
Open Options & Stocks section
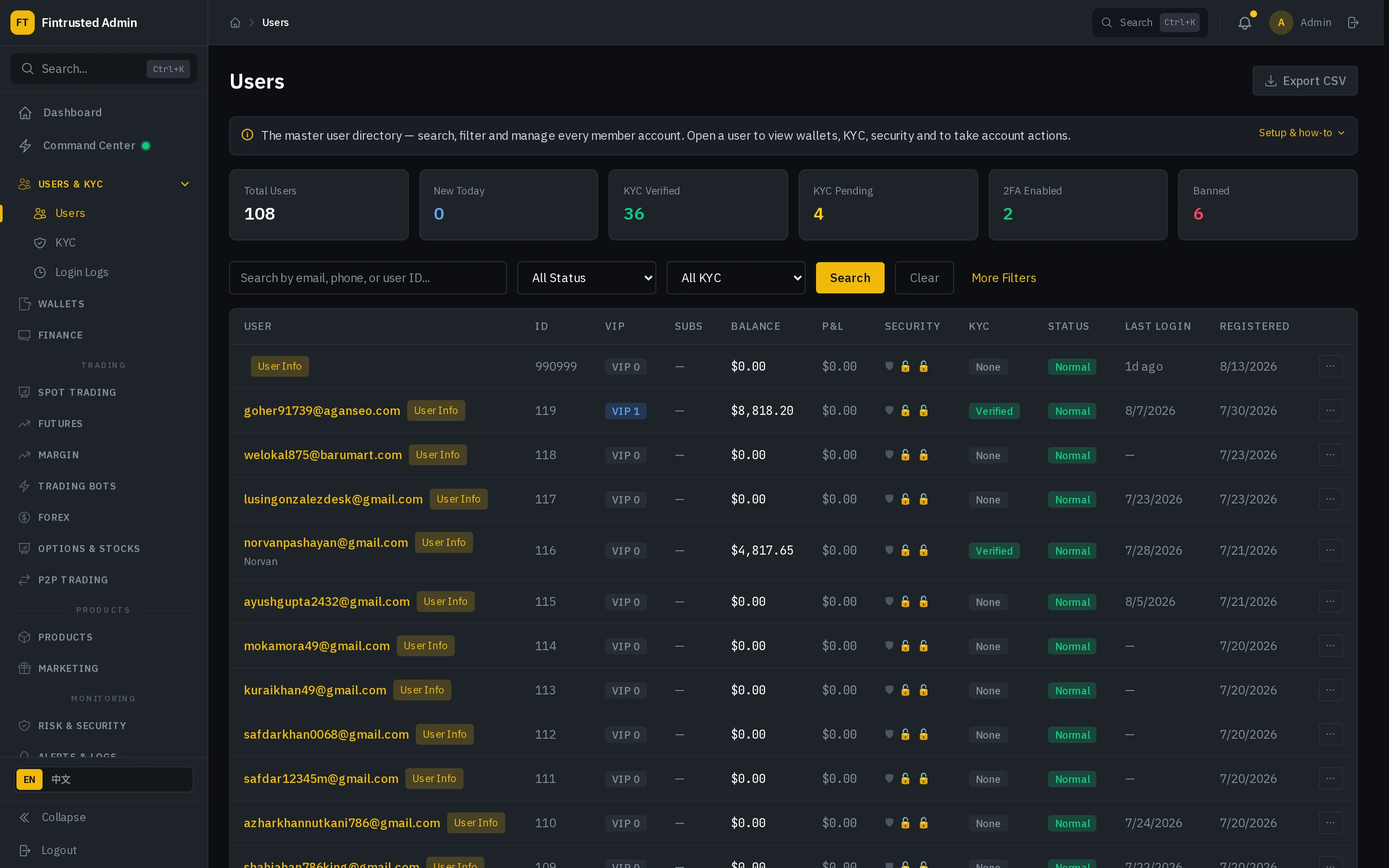104,549
